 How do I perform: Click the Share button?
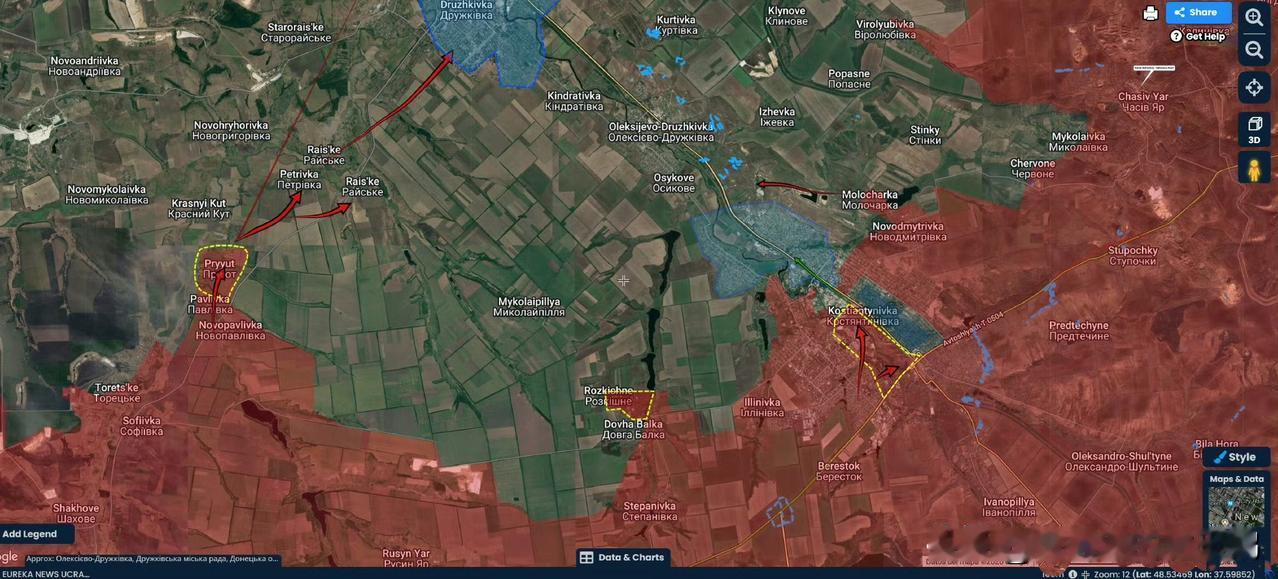pyautogui.click(x=1198, y=13)
